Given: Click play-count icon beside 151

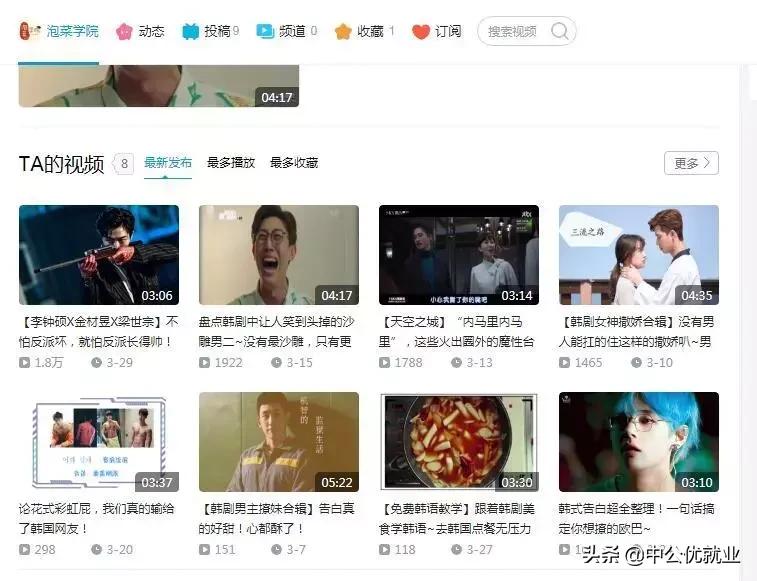Looking at the screenshot, I should tap(205, 549).
